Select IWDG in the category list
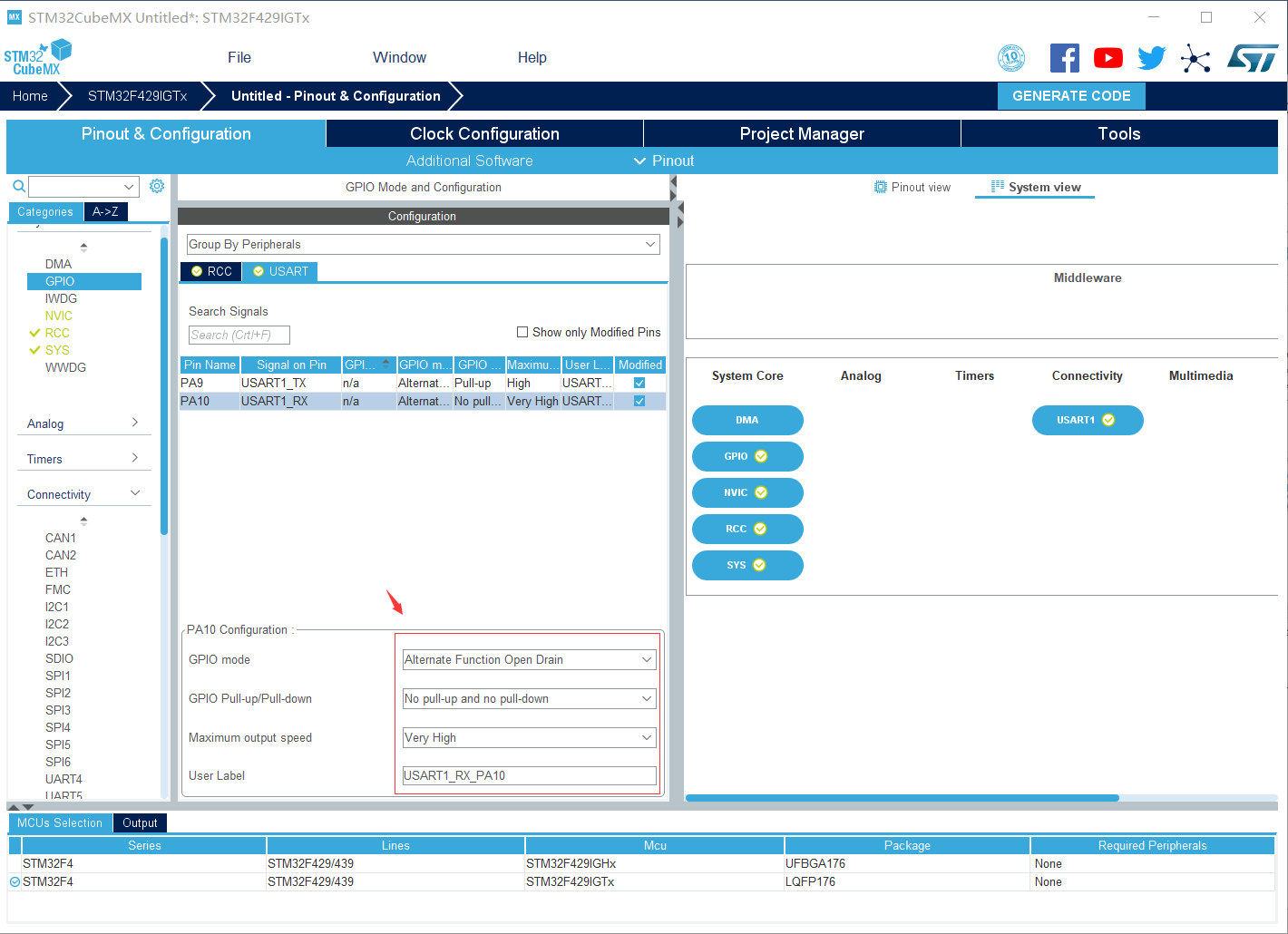Viewport: 1288px width, 934px height. (61, 298)
